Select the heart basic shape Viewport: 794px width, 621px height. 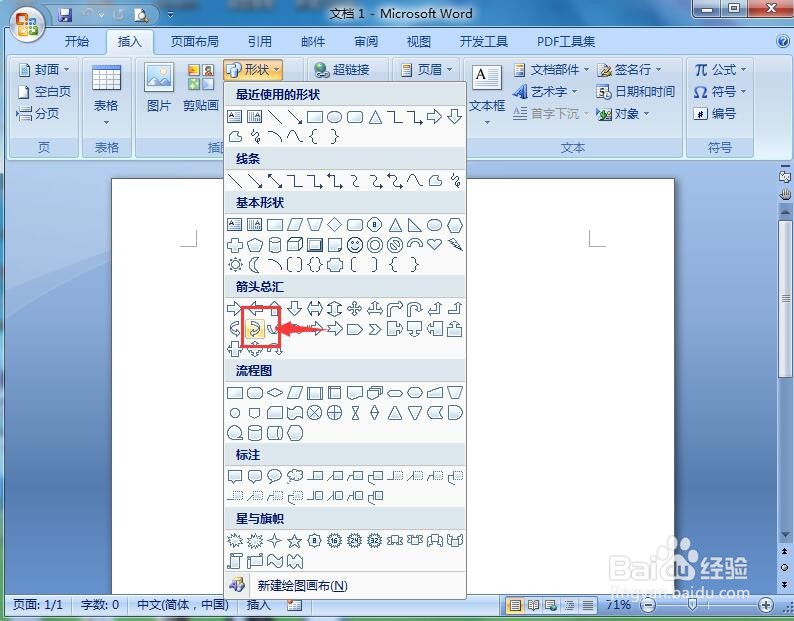434,244
